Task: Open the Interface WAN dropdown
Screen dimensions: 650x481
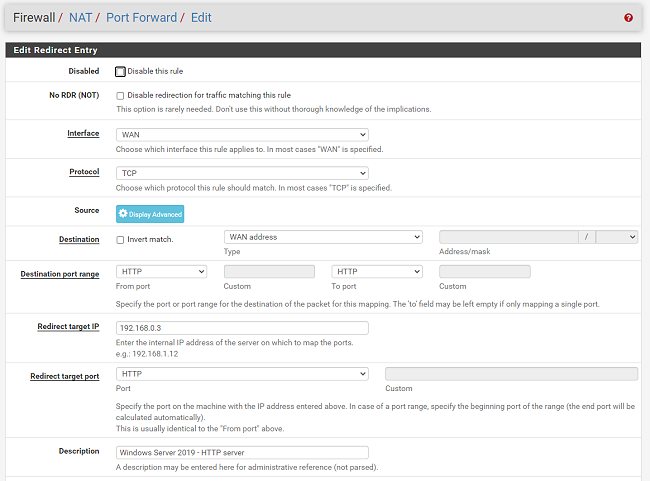Action: pyautogui.click(x=242, y=134)
